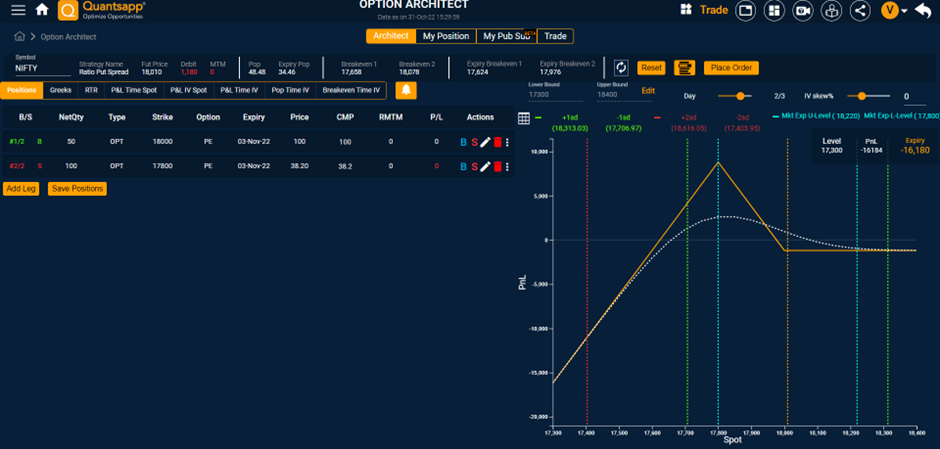Open the folder icon in top bar
The width and height of the screenshot is (940, 449).
[x=745, y=10]
